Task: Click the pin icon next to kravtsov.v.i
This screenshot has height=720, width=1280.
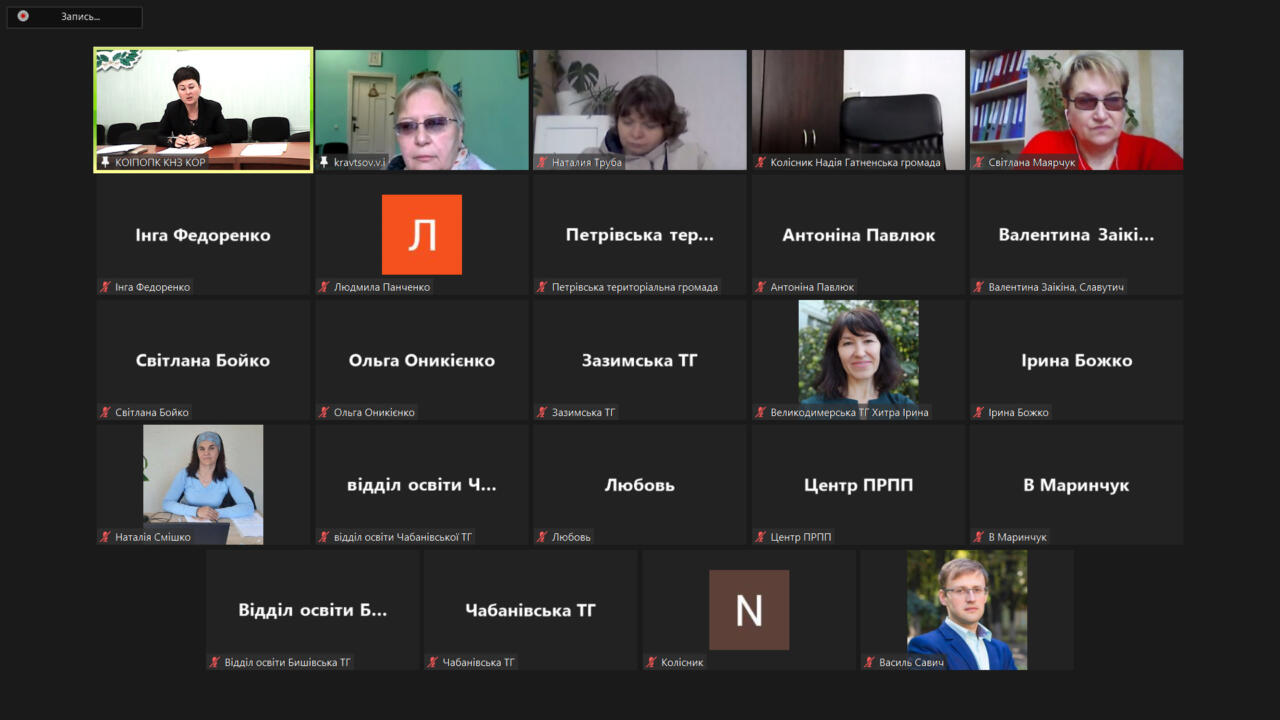Action: (x=324, y=162)
